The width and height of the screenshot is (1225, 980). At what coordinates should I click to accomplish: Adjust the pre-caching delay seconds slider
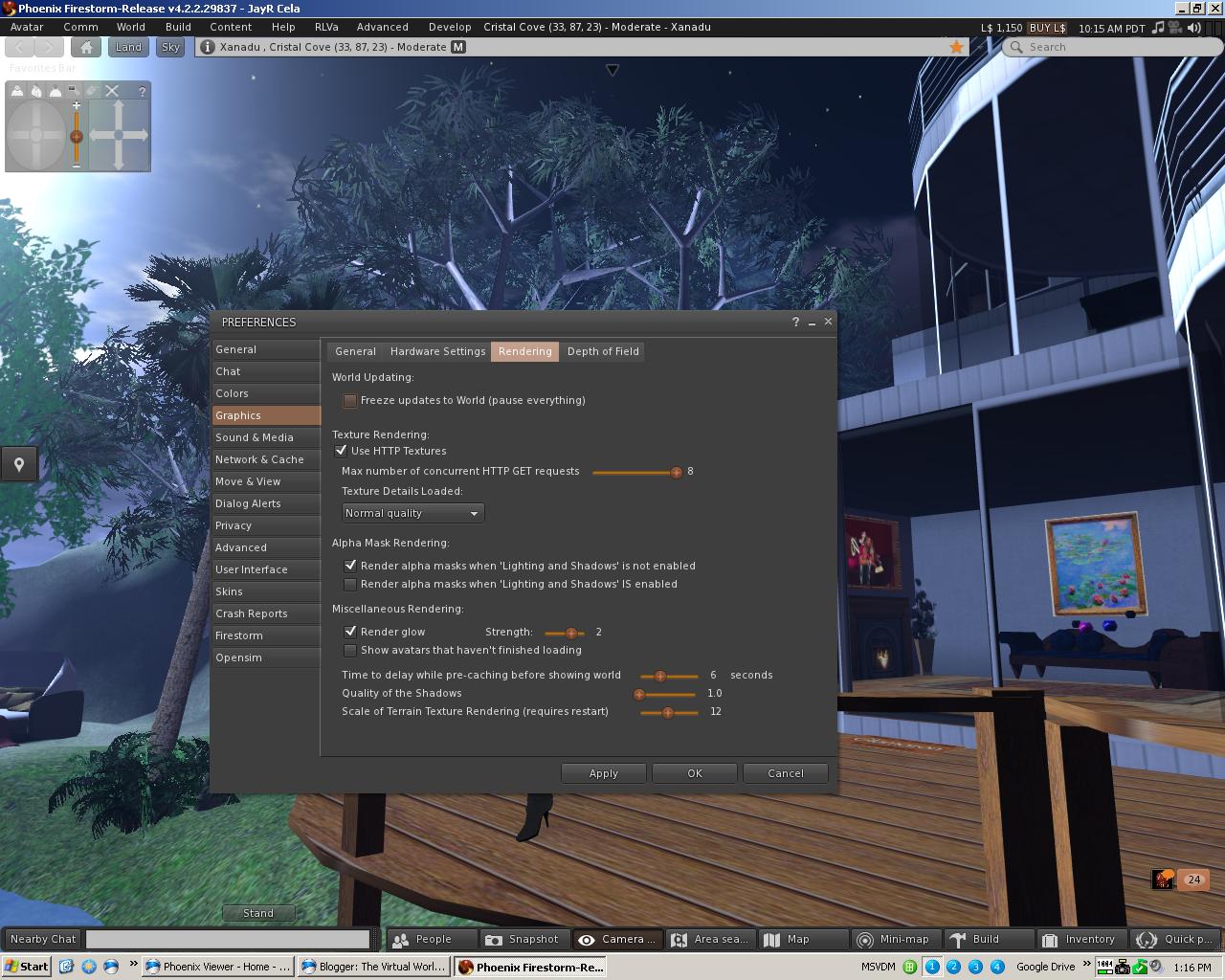pyautogui.click(x=669, y=676)
